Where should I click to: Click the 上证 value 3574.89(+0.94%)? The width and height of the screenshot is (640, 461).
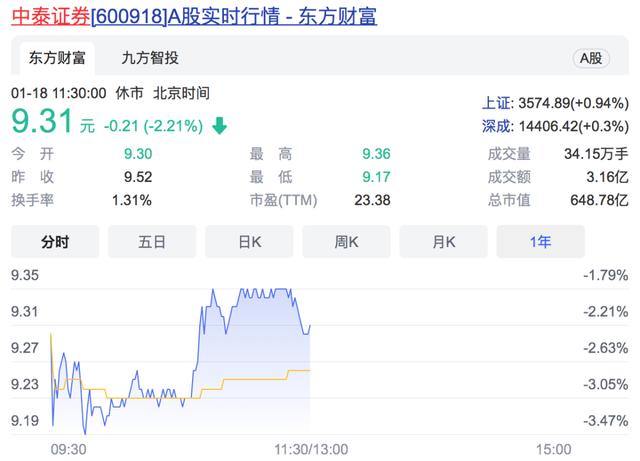(573, 103)
